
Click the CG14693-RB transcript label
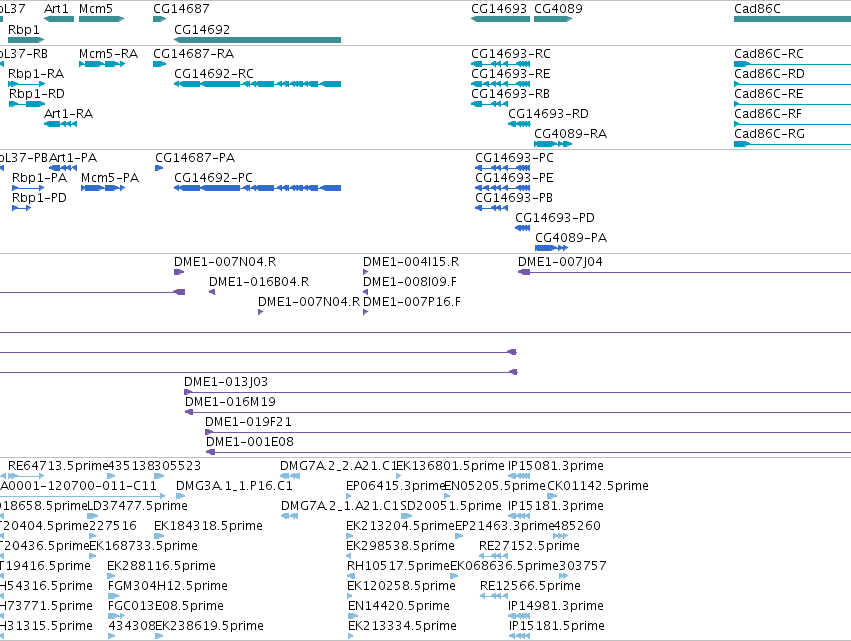click(510, 94)
